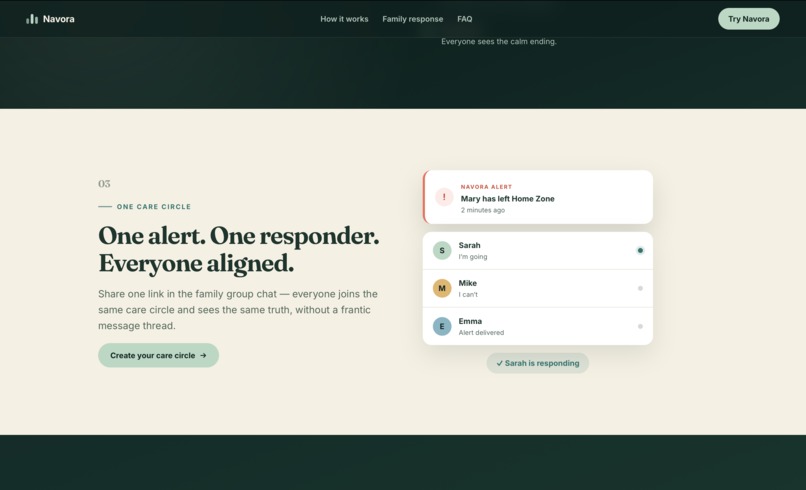The width and height of the screenshot is (806, 490).
Task: Click Mike's name in the list
Action: [467, 283]
